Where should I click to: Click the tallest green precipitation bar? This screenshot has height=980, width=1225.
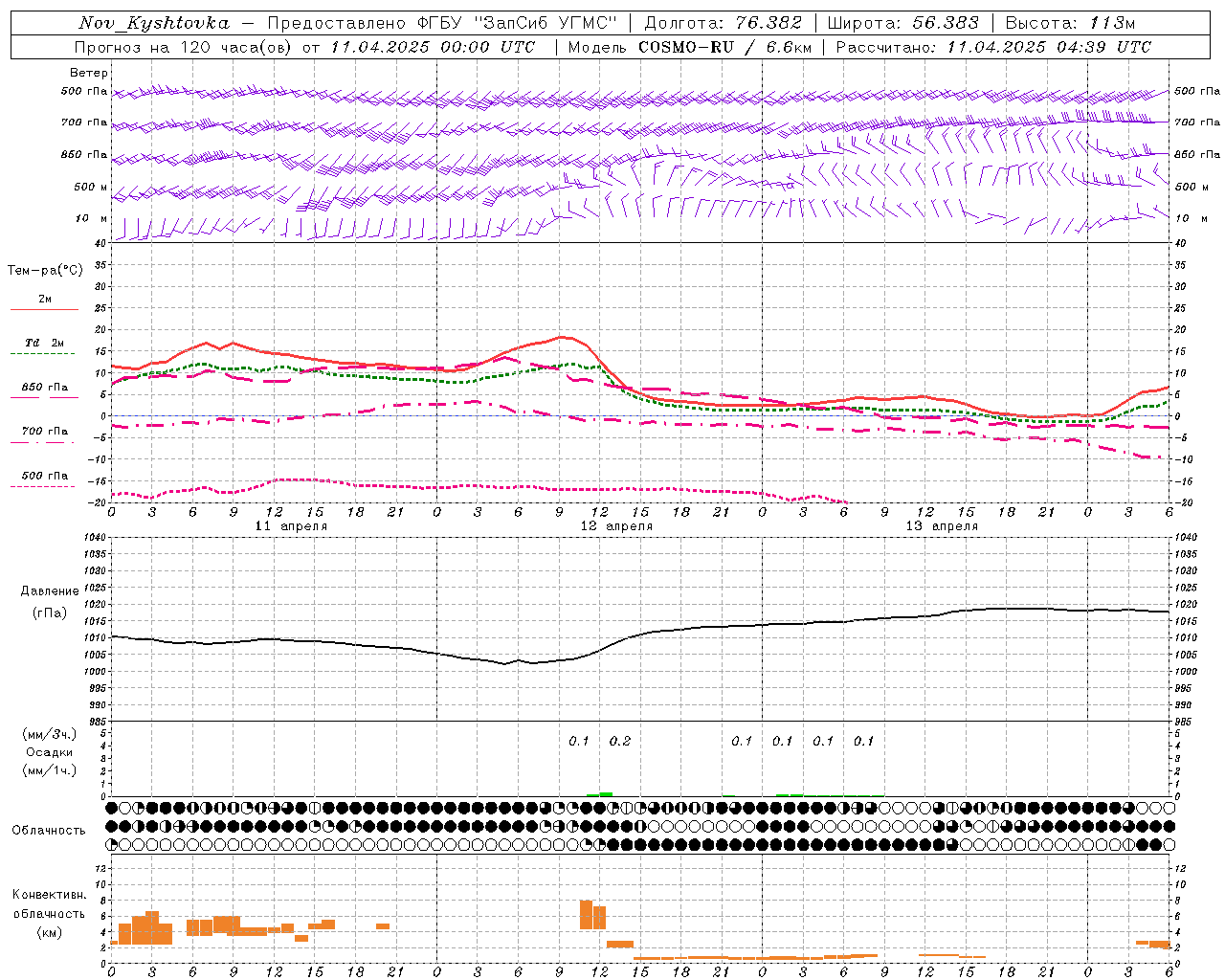coord(606,794)
